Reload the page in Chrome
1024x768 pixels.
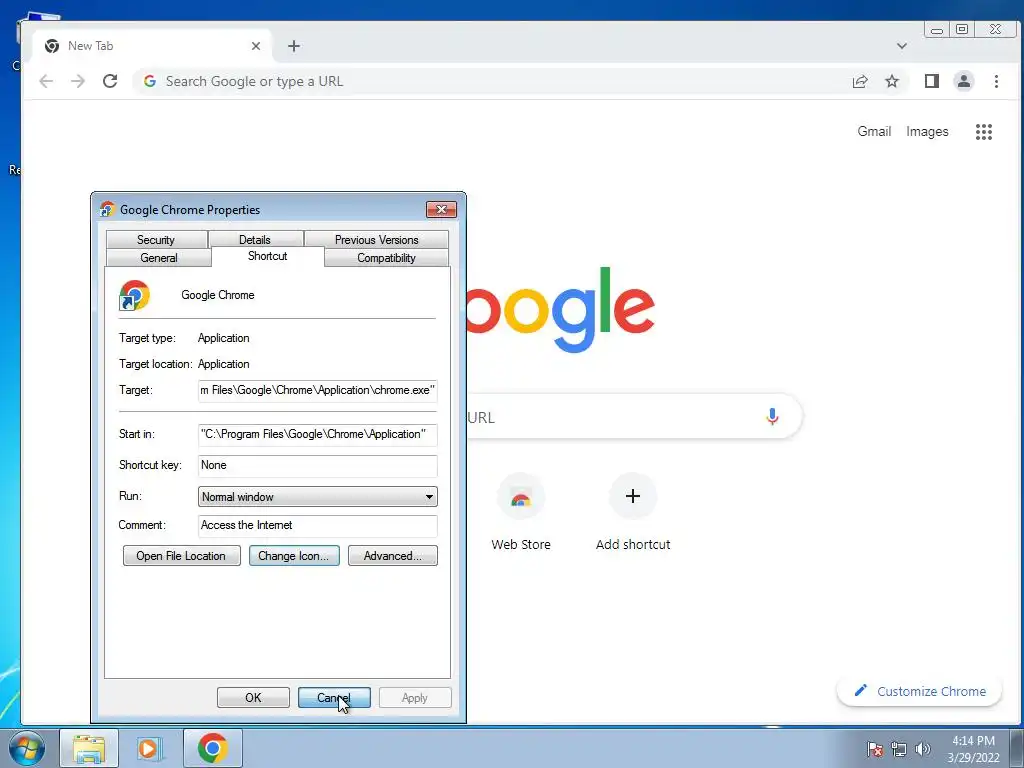110,81
